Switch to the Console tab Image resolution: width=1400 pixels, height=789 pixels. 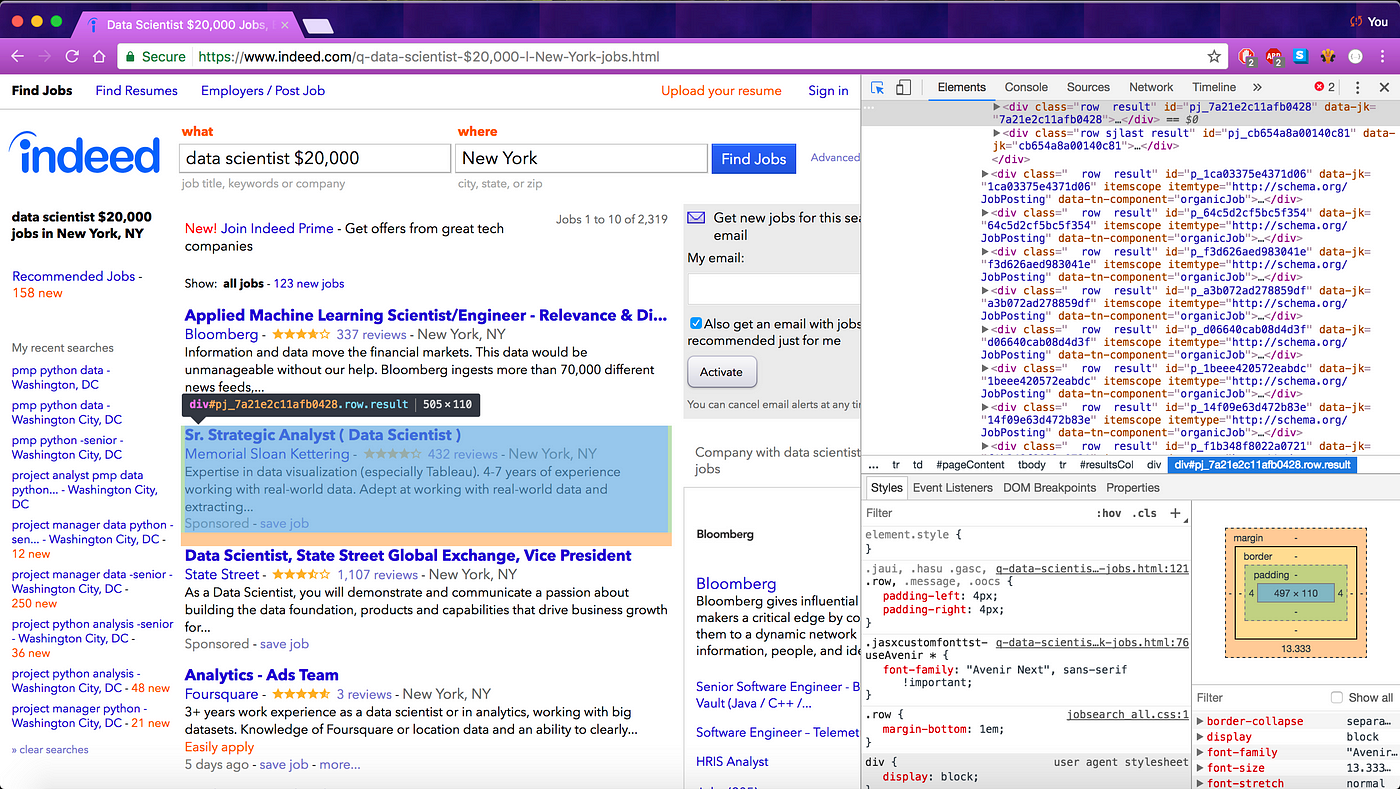(x=1026, y=88)
